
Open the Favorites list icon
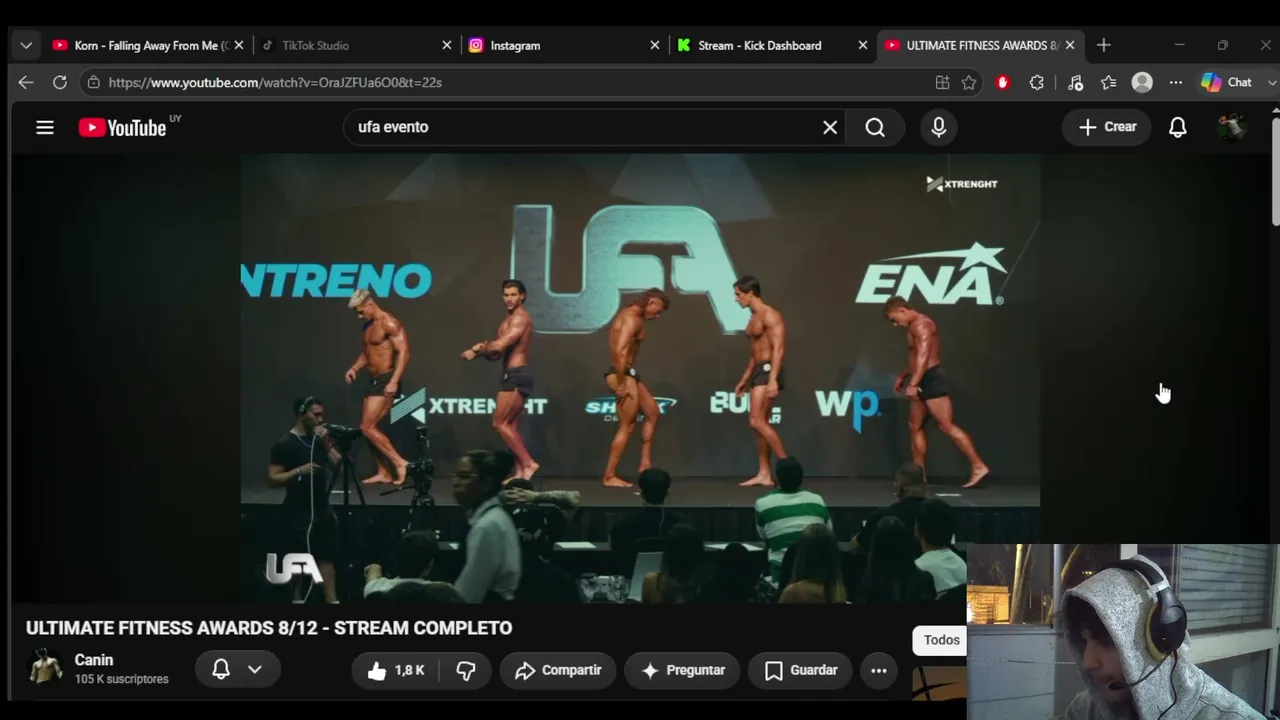pyautogui.click(x=1108, y=82)
